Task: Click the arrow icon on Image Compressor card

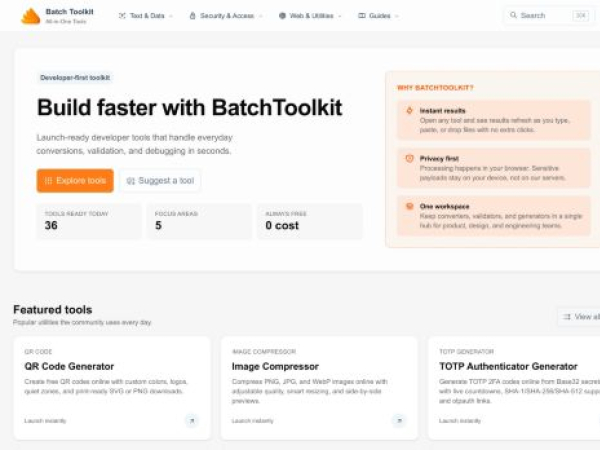Action: 399,421
